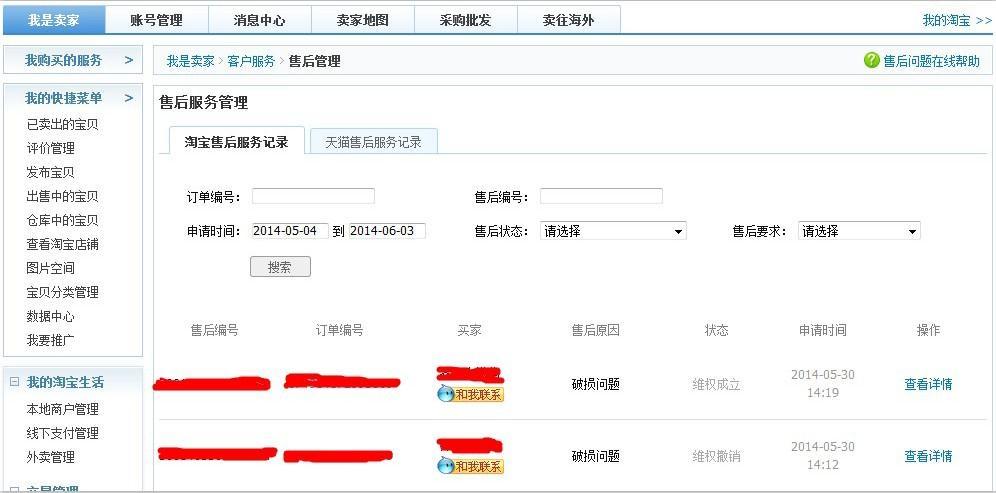Viewport: 996px width, 493px height.
Task: Open the 卖往海外 top tab
Action: click(x=569, y=20)
